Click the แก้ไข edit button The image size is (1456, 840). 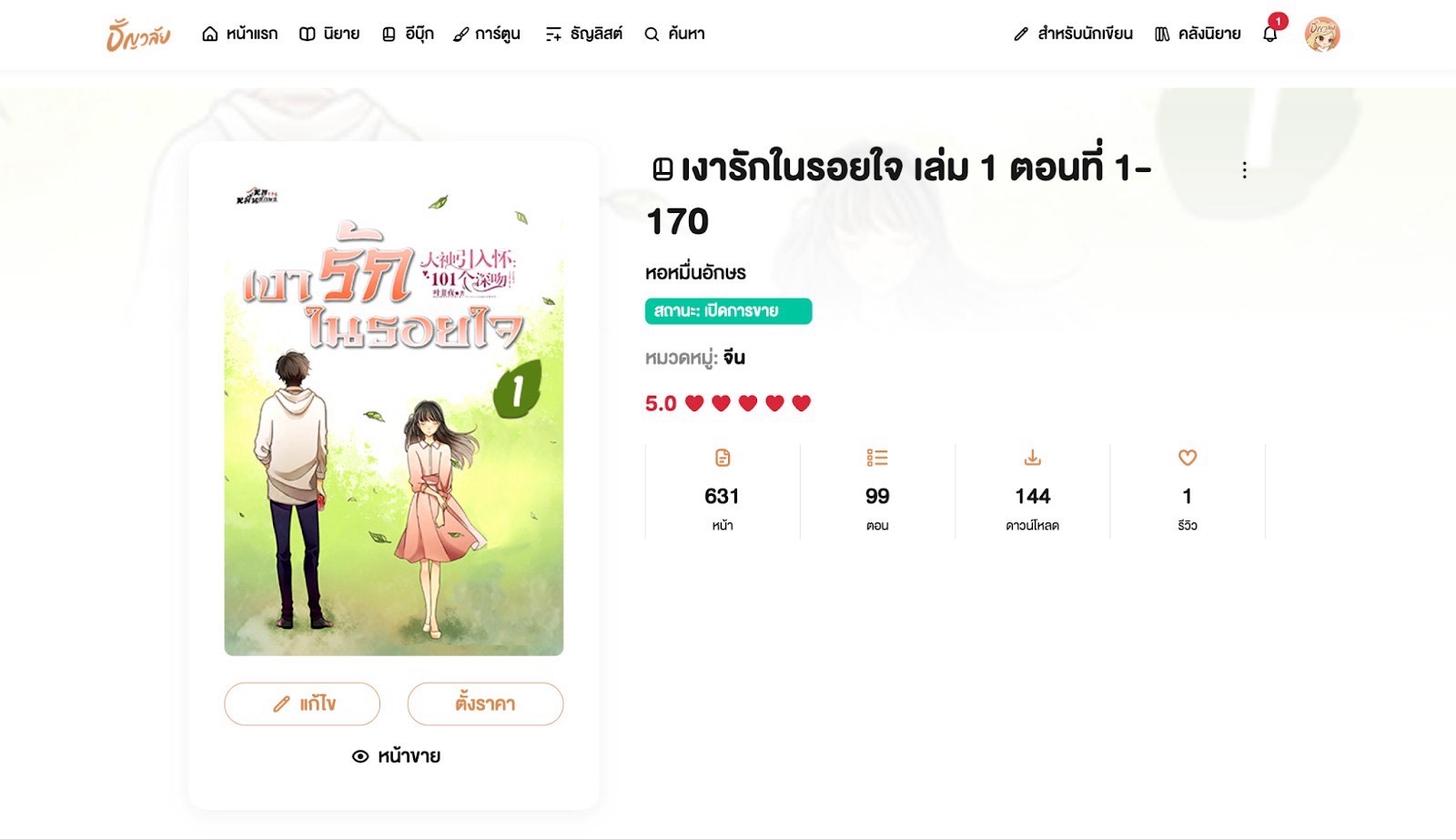point(302,703)
